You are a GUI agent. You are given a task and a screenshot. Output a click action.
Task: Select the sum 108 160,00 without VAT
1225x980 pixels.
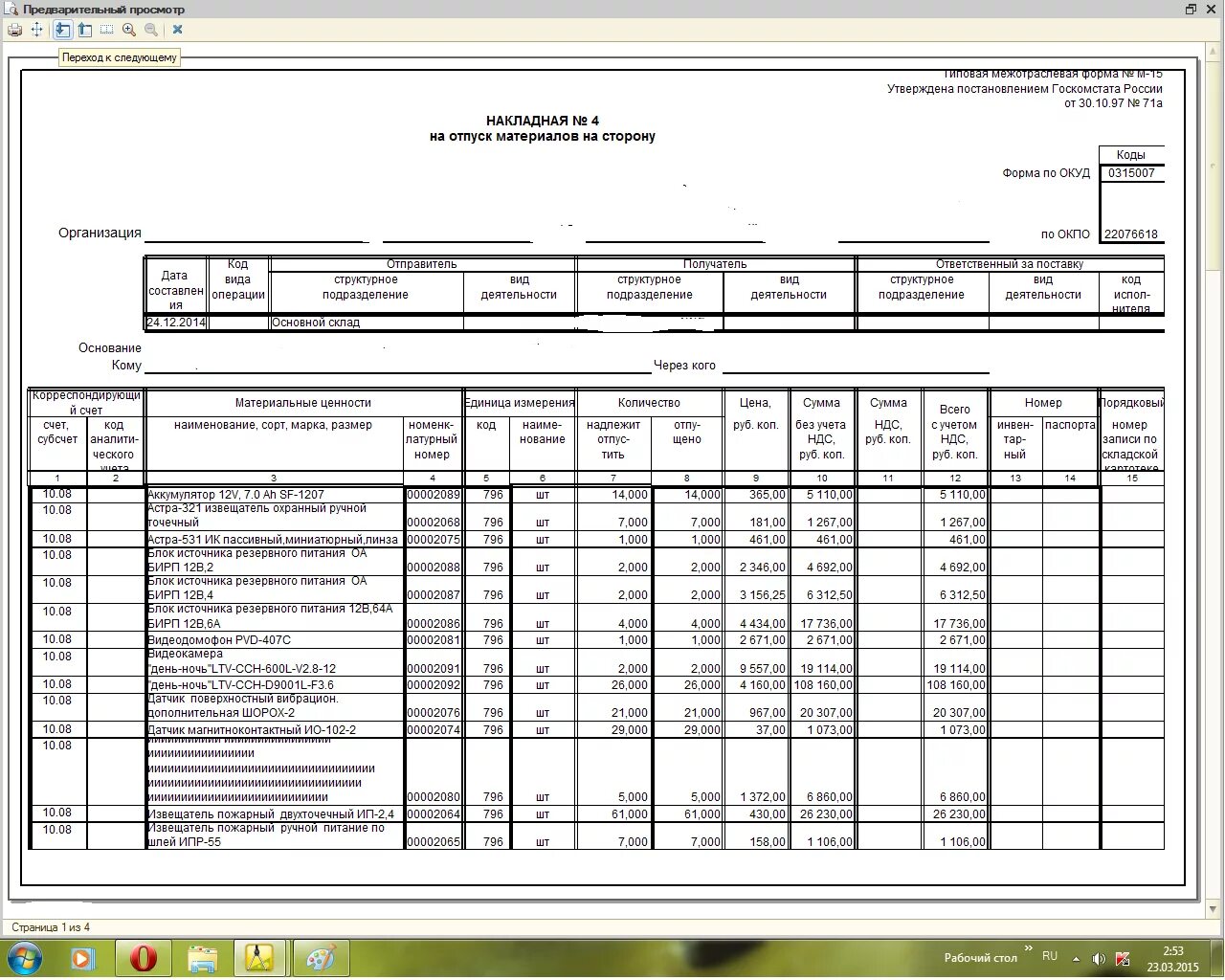(822, 685)
